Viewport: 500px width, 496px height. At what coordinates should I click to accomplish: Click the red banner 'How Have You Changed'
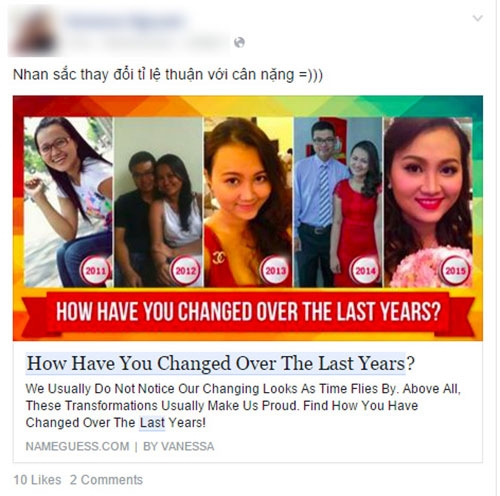(x=248, y=312)
